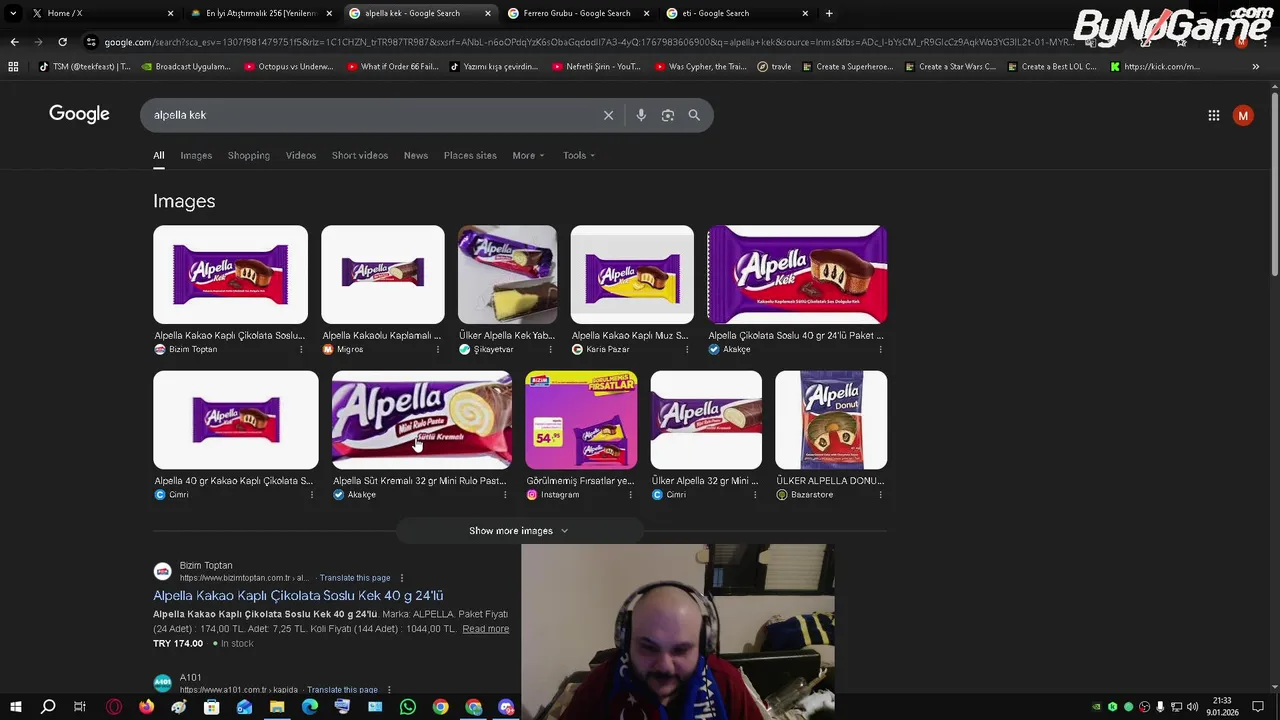Image resolution: width=1280 pixels, height=720 pixels.
Task: Go to Google home via the logo
Action: pos(79,114)
